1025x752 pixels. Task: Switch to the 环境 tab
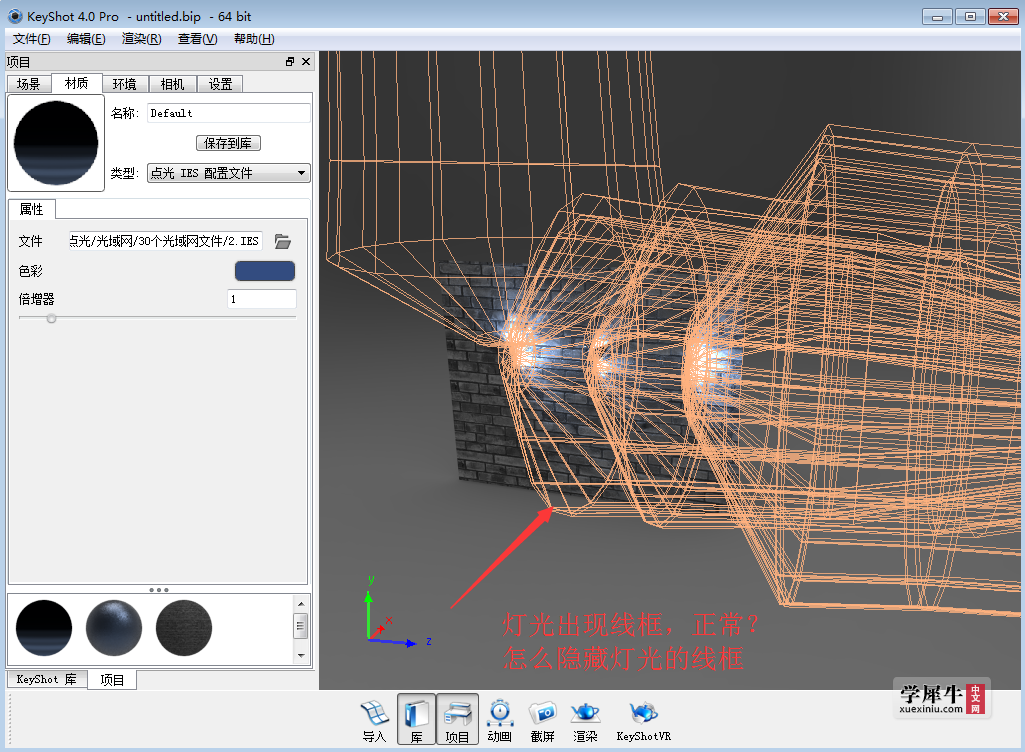(124, 84)
